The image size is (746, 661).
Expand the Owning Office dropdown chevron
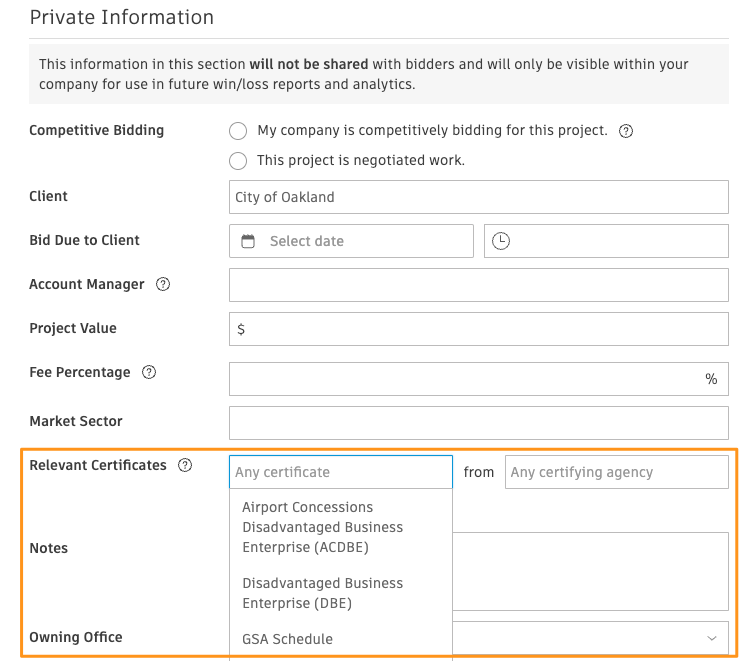pyautogui.click(x=712, y=638)
